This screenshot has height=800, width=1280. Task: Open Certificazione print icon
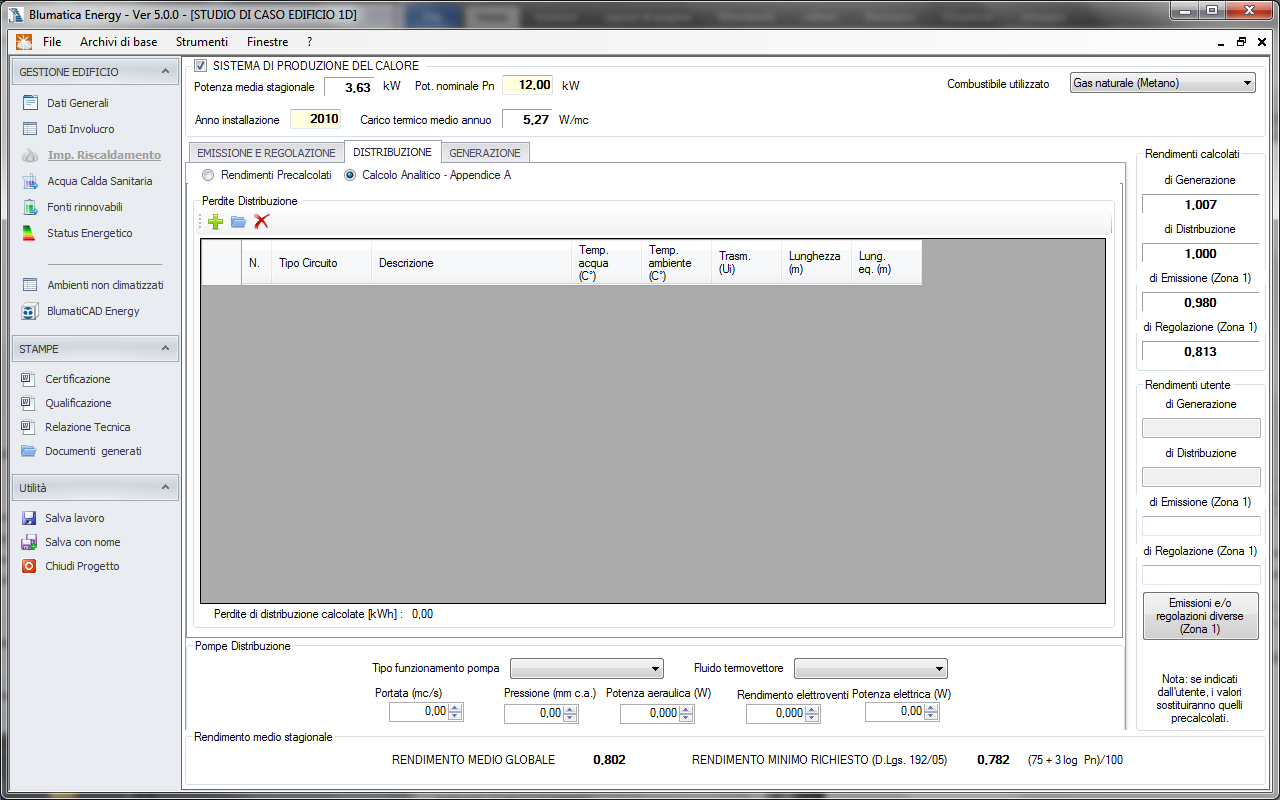28,379
